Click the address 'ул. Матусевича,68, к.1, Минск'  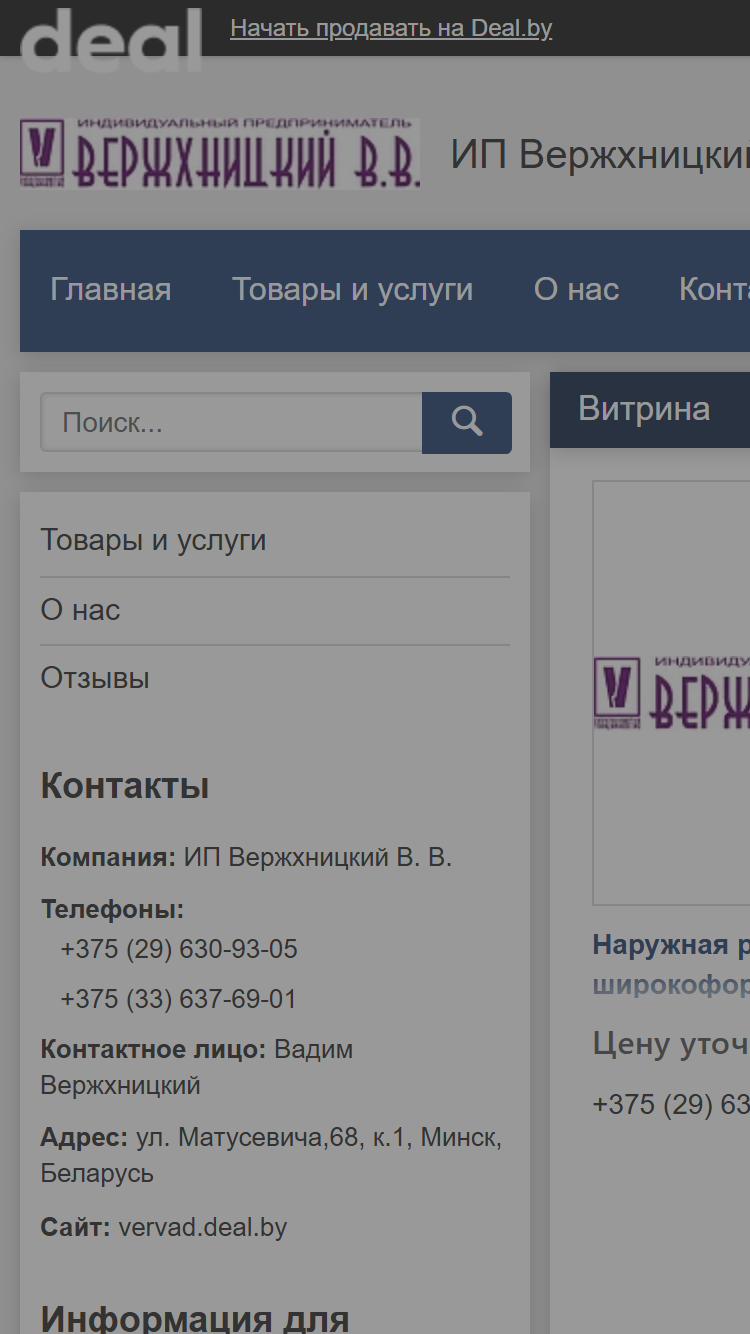[271, 1155]
